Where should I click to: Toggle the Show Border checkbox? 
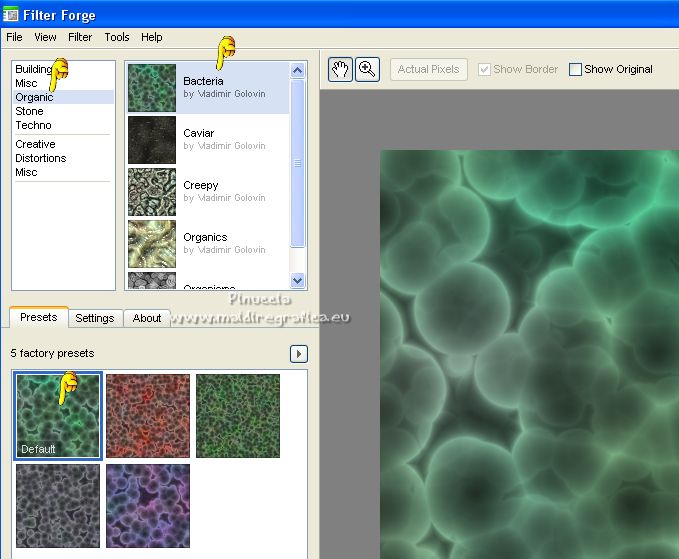(485, 69)
